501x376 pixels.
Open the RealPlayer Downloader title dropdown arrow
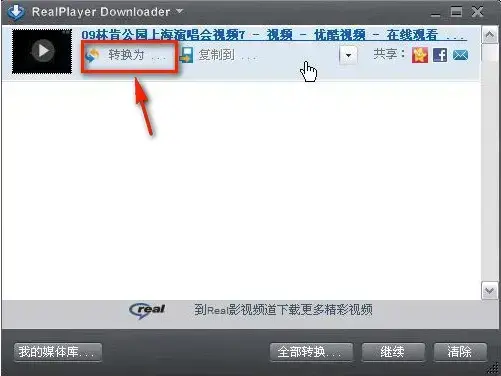coord(179,11)
